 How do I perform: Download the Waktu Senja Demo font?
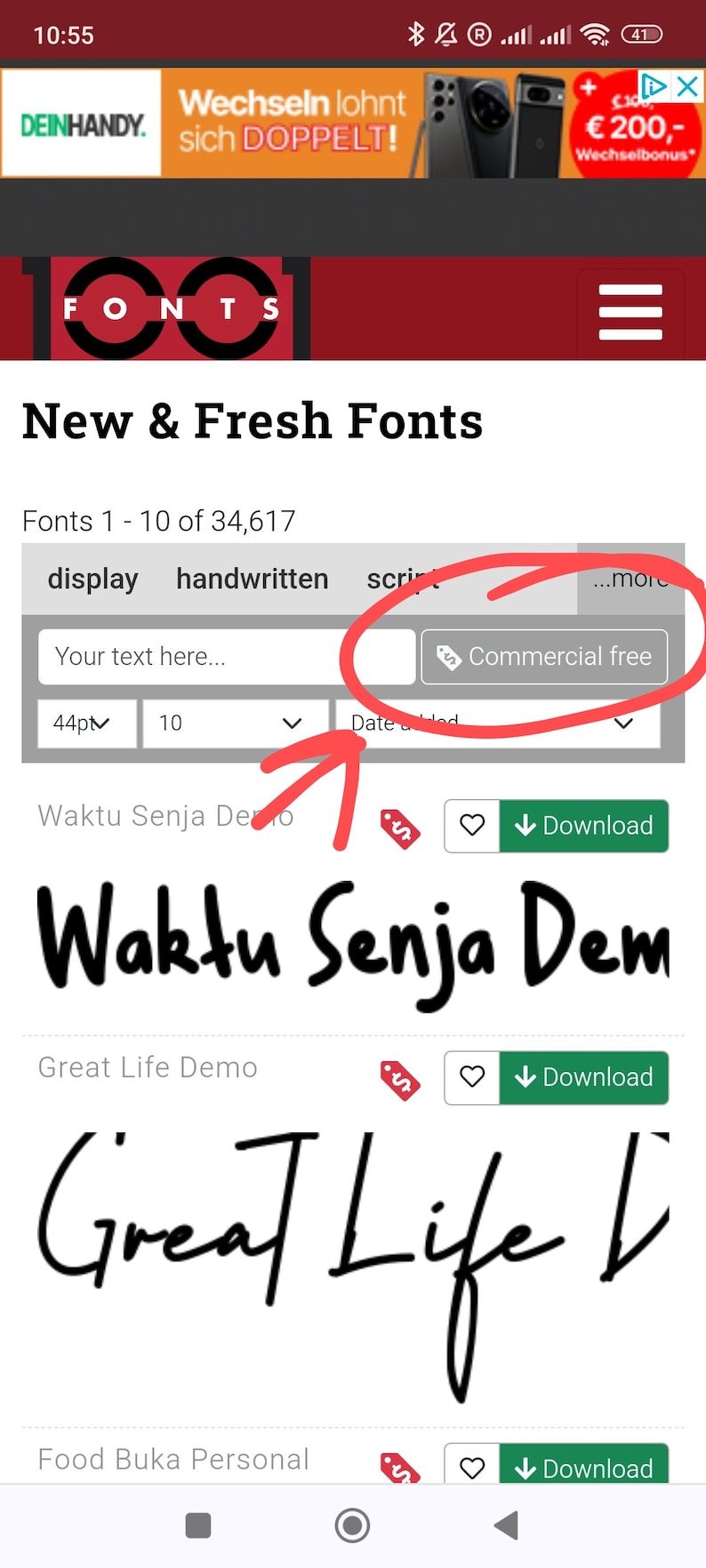(584, 826)
